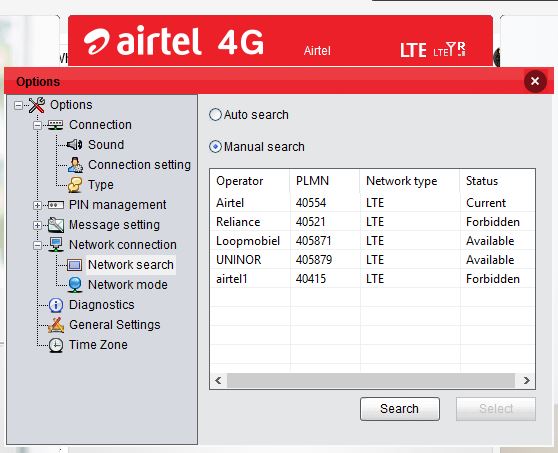Click the Network type column header

pyautogui.click(x=410, y=181)
